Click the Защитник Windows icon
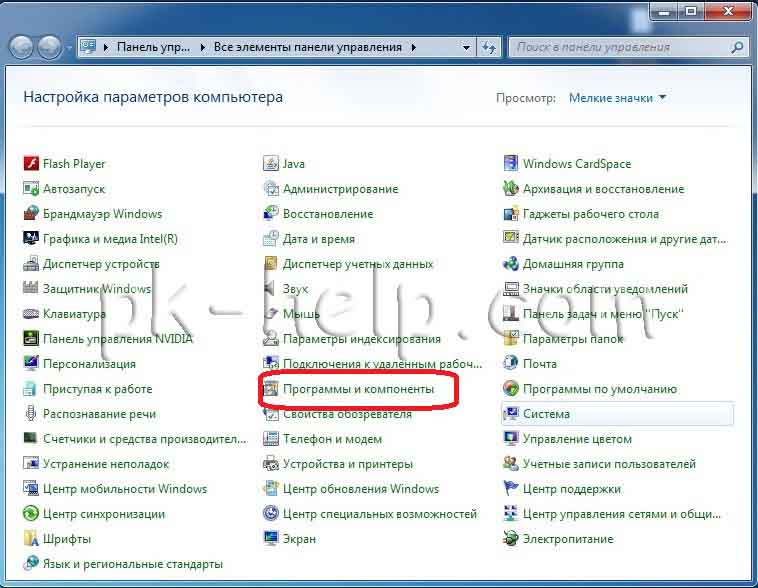Screen dimensions: 758x588 pyautogui.click(x=31, y=288)
